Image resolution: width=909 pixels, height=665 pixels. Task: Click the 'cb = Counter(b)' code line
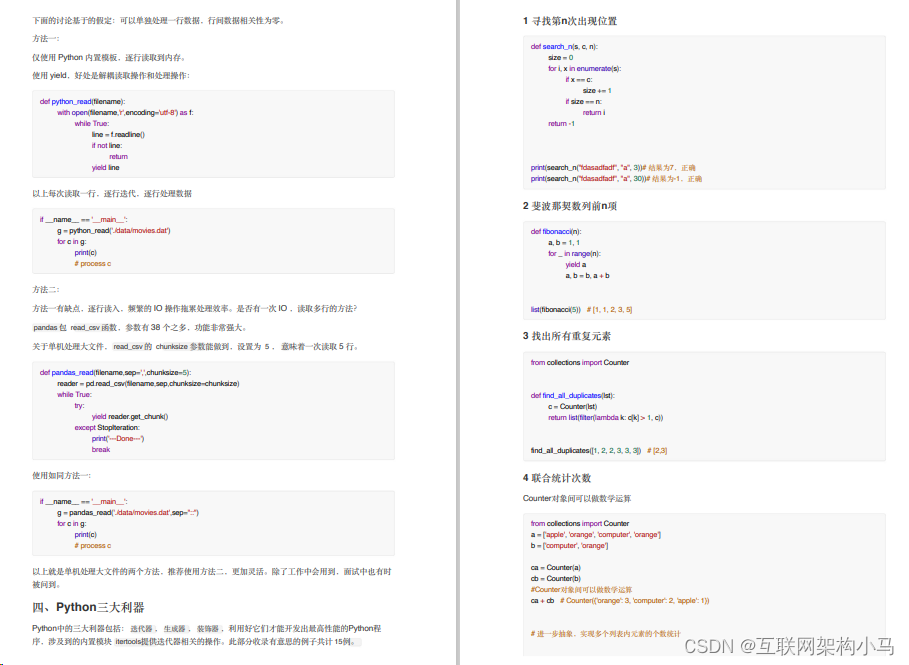[555, 579]
